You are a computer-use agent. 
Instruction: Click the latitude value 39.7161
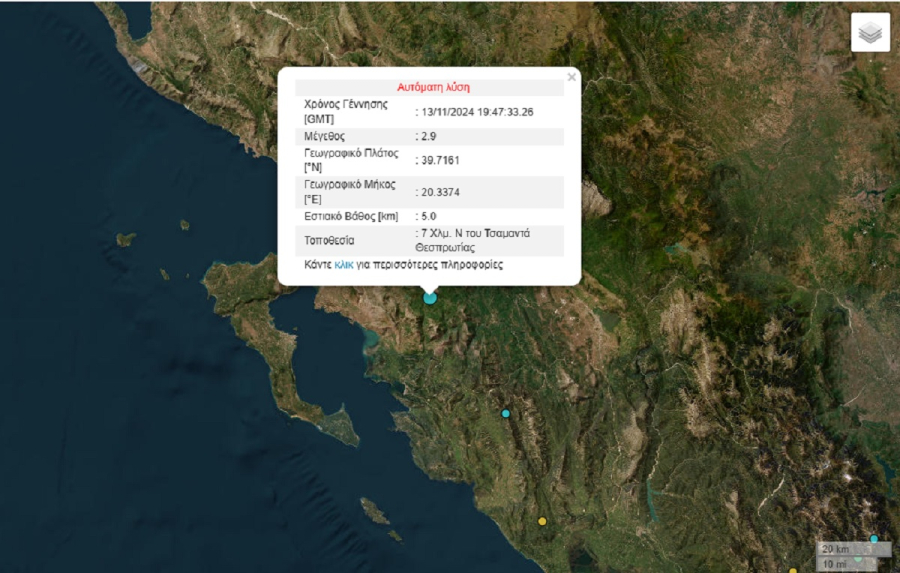pyautogui.click(x=441, y=160)
